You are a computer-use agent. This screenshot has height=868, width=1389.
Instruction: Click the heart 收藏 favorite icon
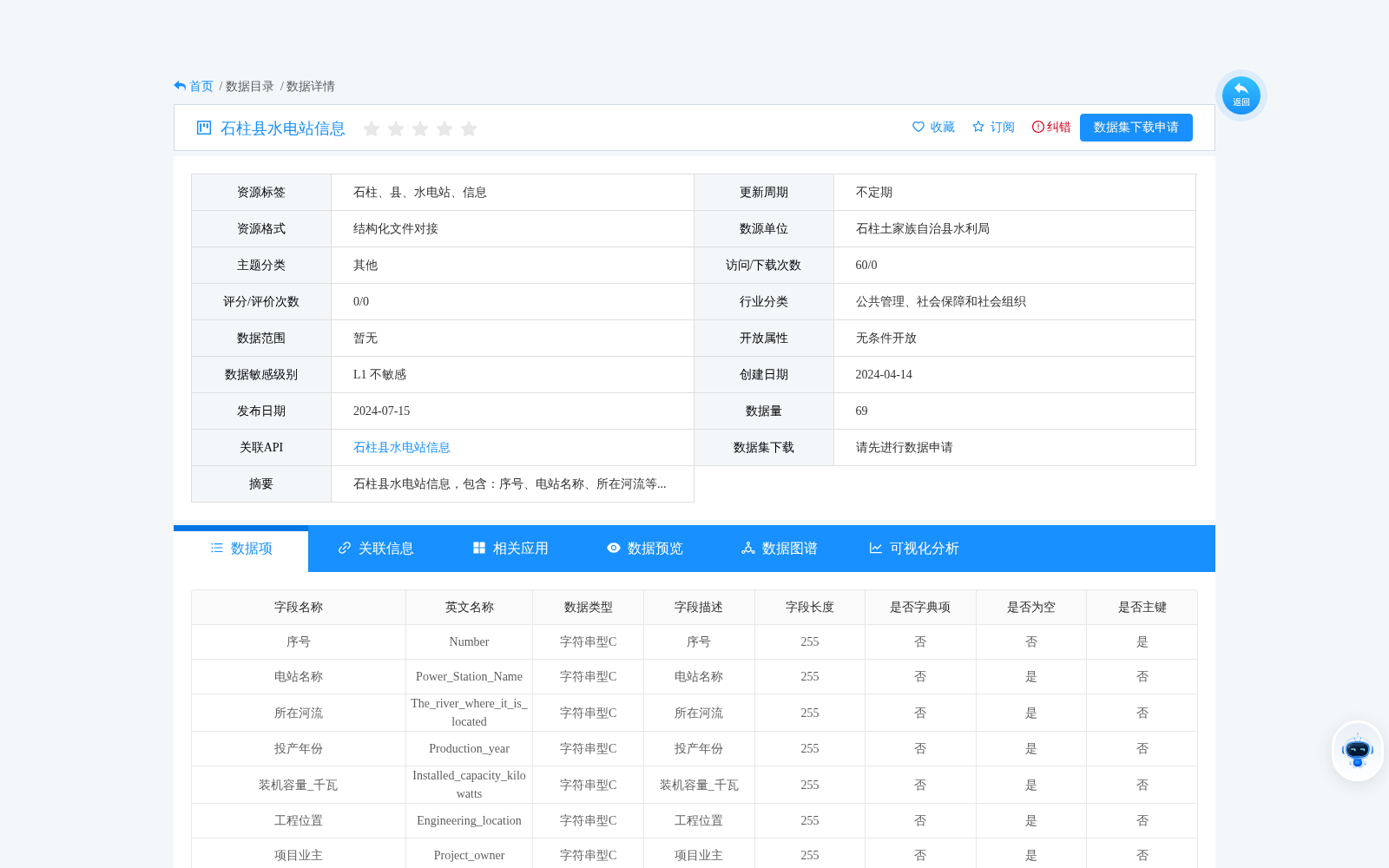(918, 127)
